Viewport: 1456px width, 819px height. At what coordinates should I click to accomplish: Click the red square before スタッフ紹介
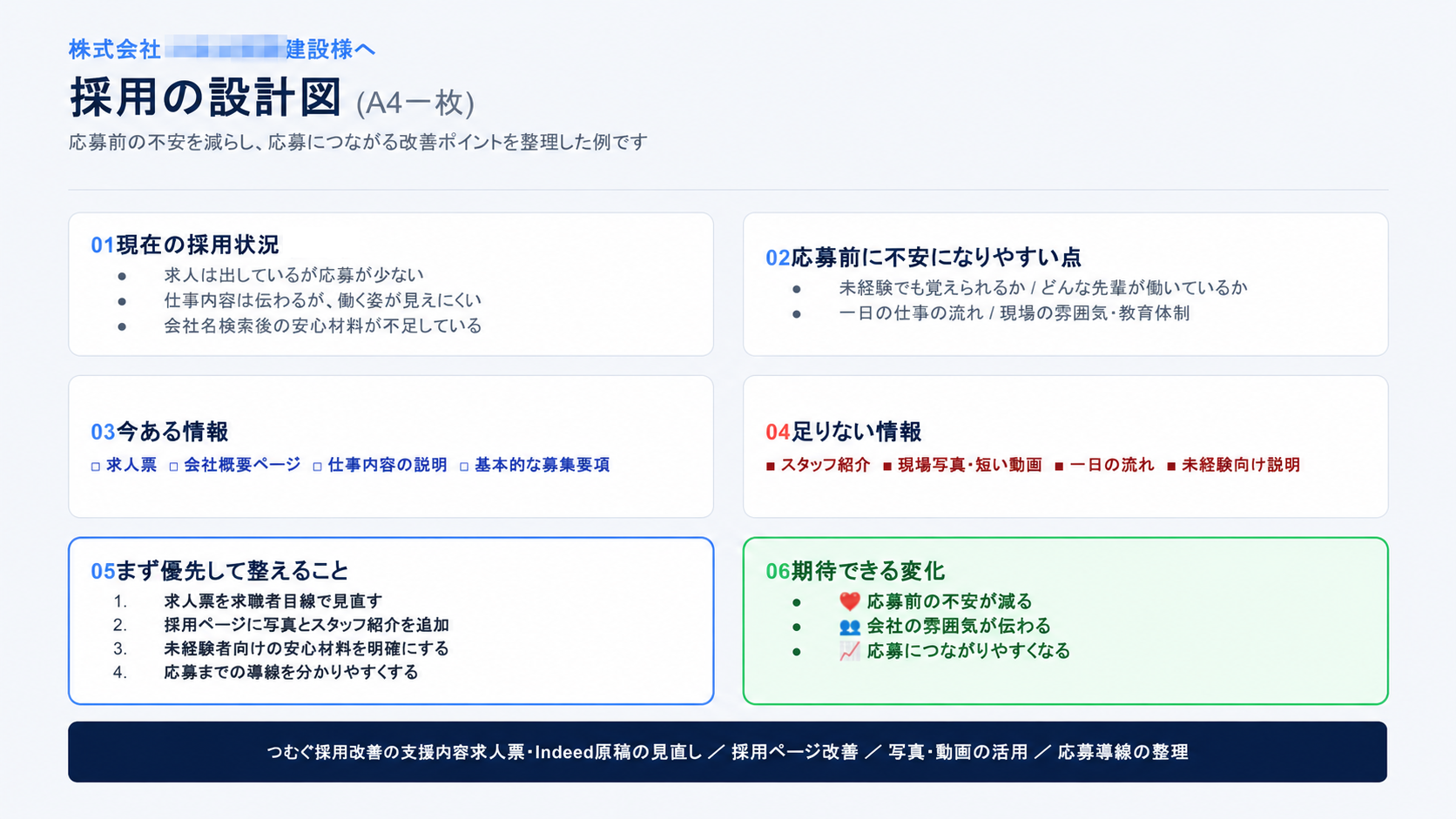[771, 467]
